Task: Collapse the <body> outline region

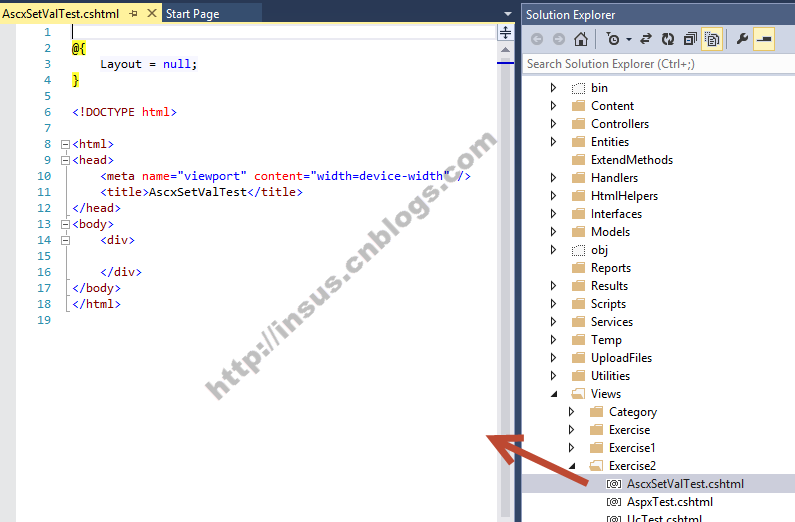Action: pyautogui.click(x=65, y=225)
